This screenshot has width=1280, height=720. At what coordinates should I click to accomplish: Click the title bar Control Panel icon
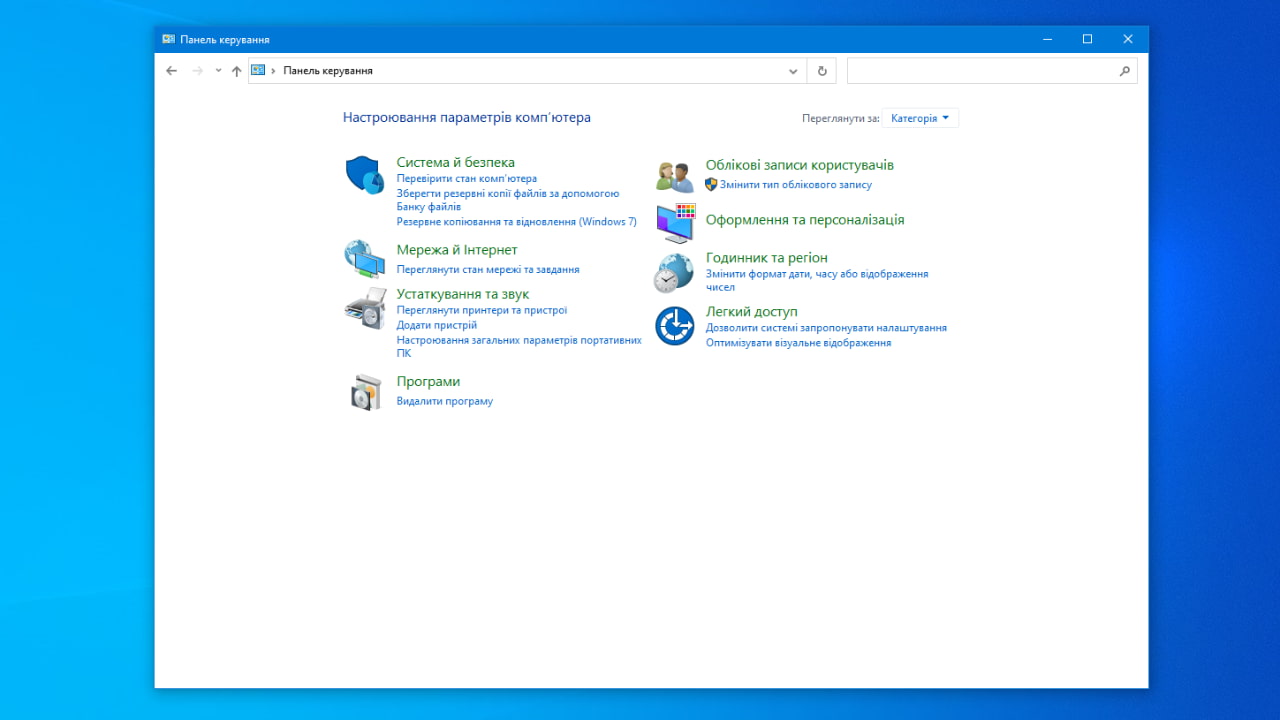(x=168, y=39)
